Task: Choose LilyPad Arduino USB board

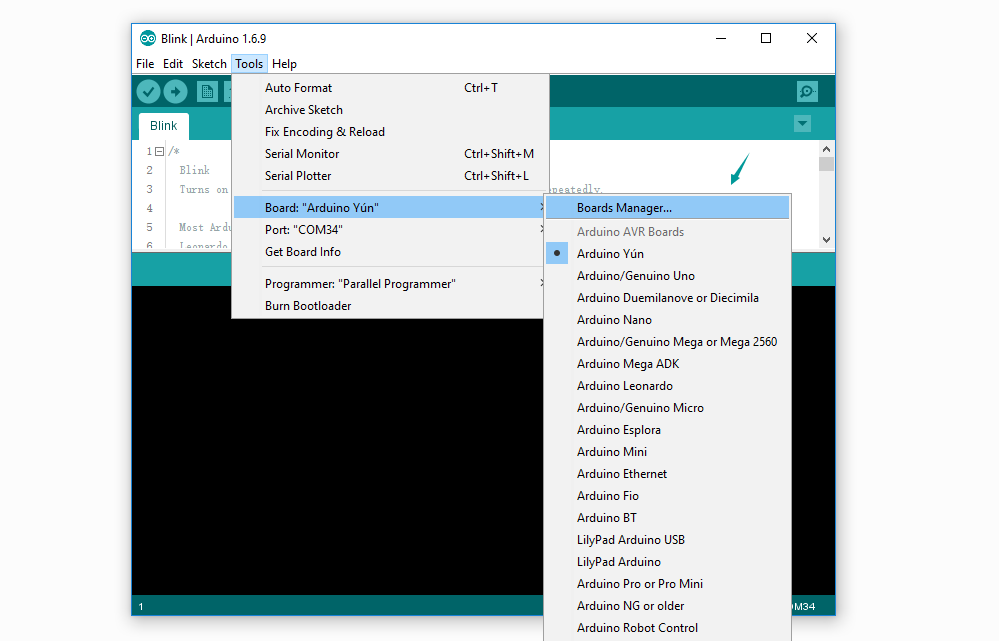Action: [668, 540]
